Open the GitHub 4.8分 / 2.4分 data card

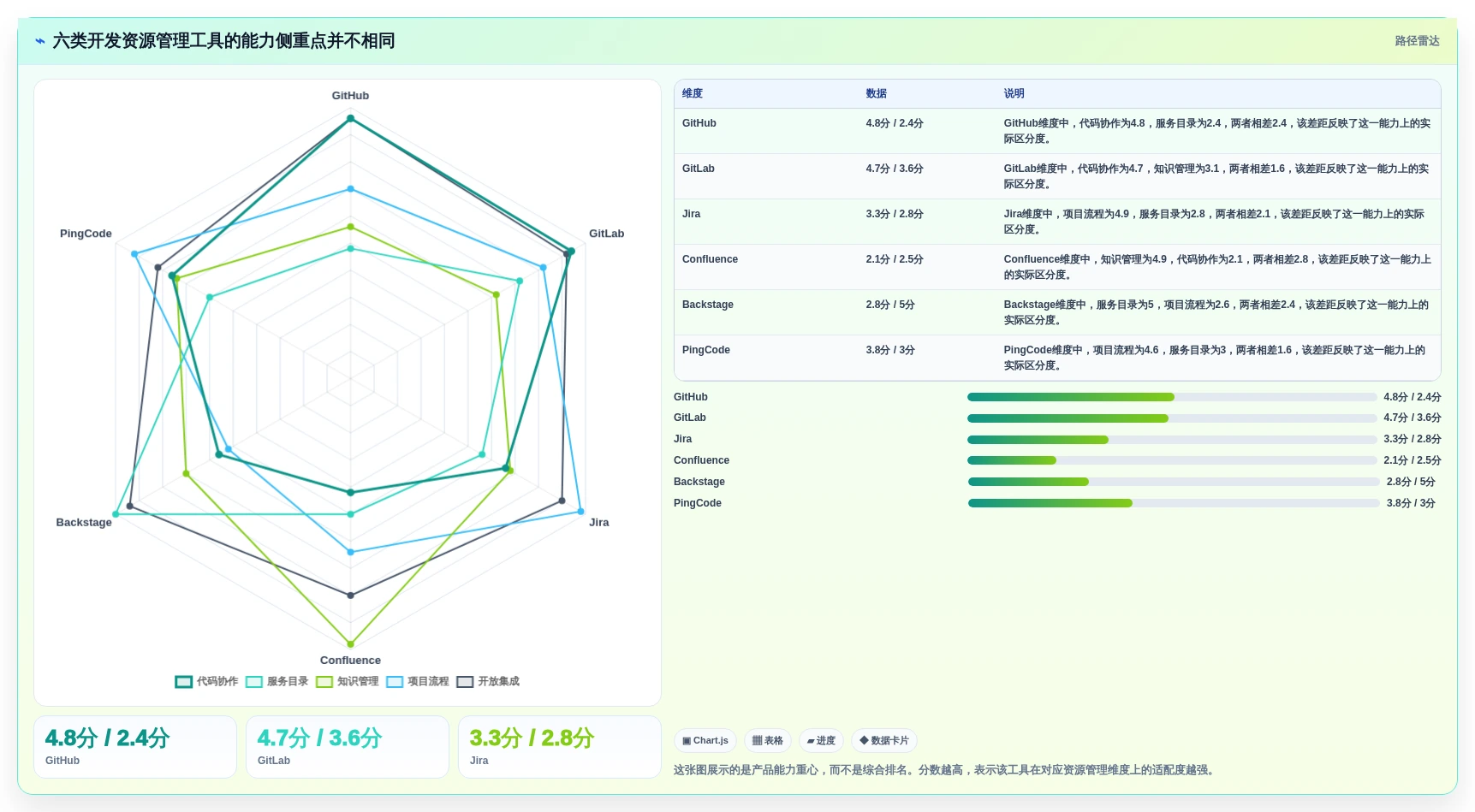[135, 747]
